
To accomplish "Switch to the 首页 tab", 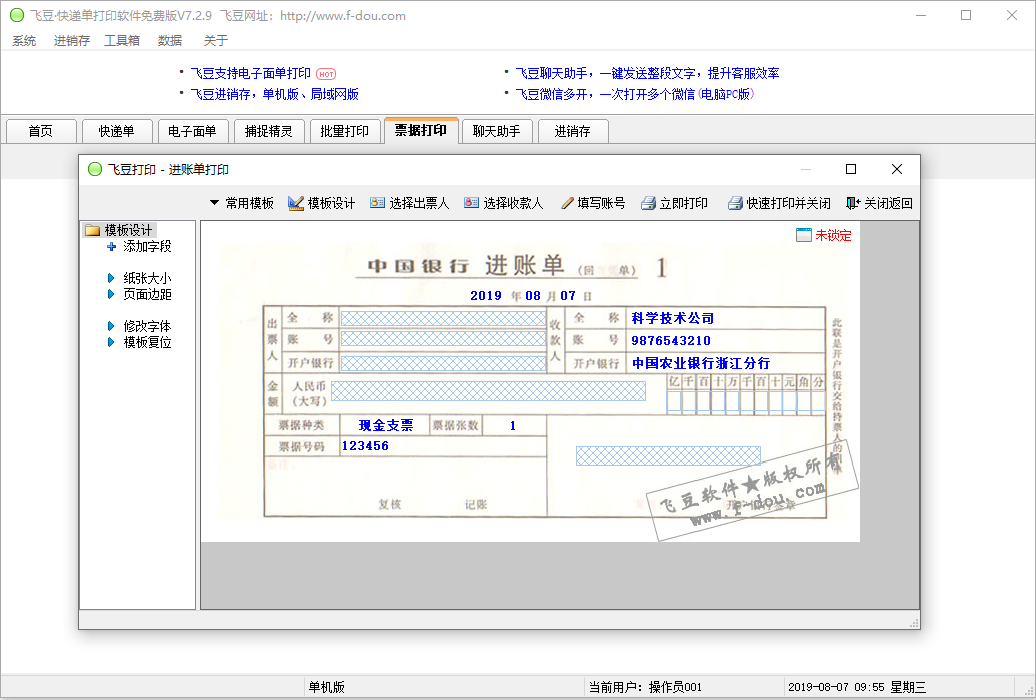I will (x=41, y=131).
